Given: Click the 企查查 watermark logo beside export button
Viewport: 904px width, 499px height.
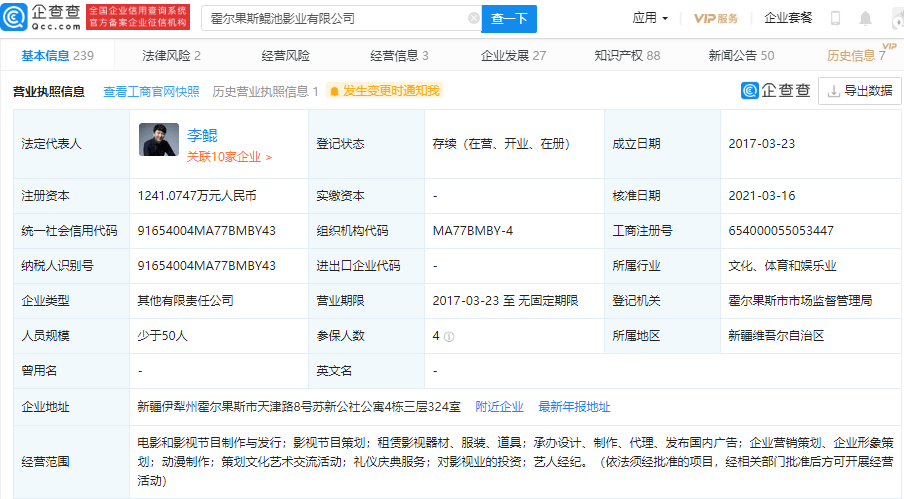Looking at the screenshot, I should point(775,91).
